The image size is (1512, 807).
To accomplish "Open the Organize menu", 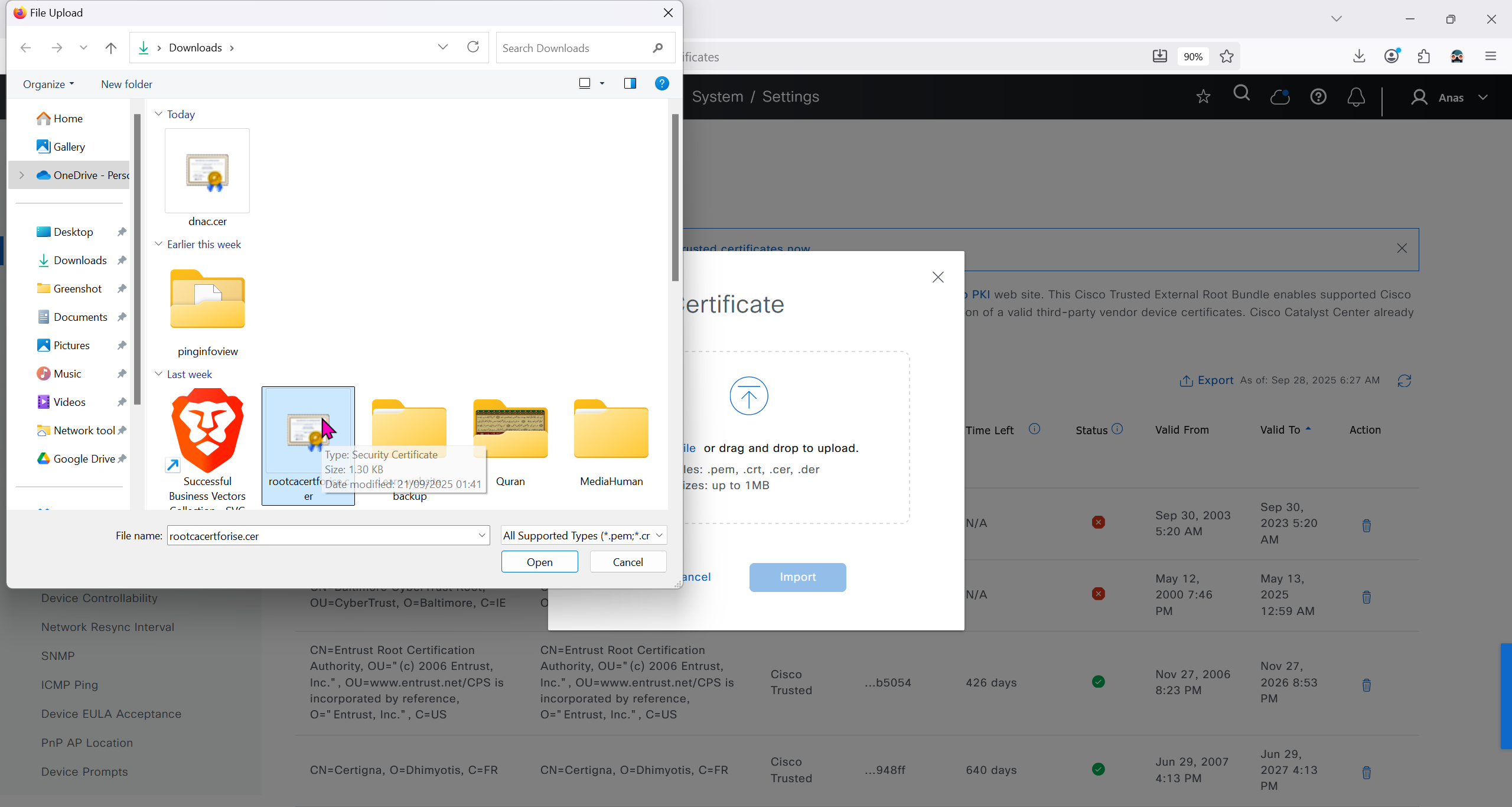I will pos(48,84).
